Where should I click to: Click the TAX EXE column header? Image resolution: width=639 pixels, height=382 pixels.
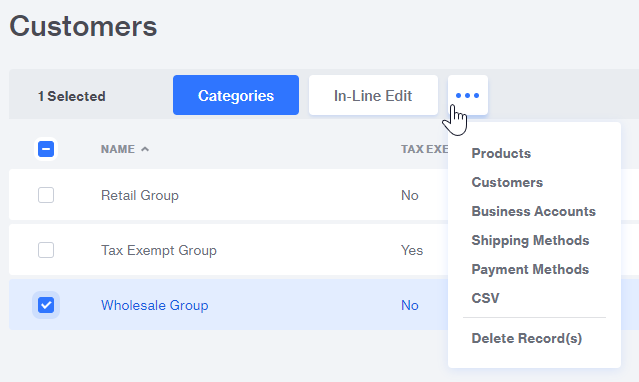coord(424,149)
